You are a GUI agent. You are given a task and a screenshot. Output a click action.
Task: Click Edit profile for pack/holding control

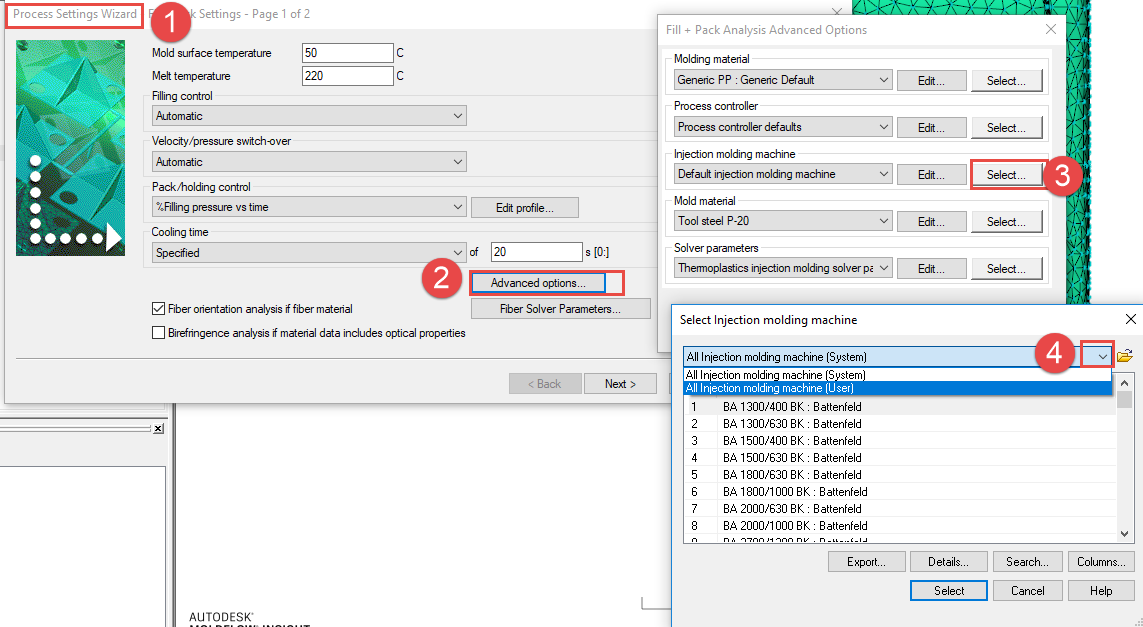click(524, 207)
